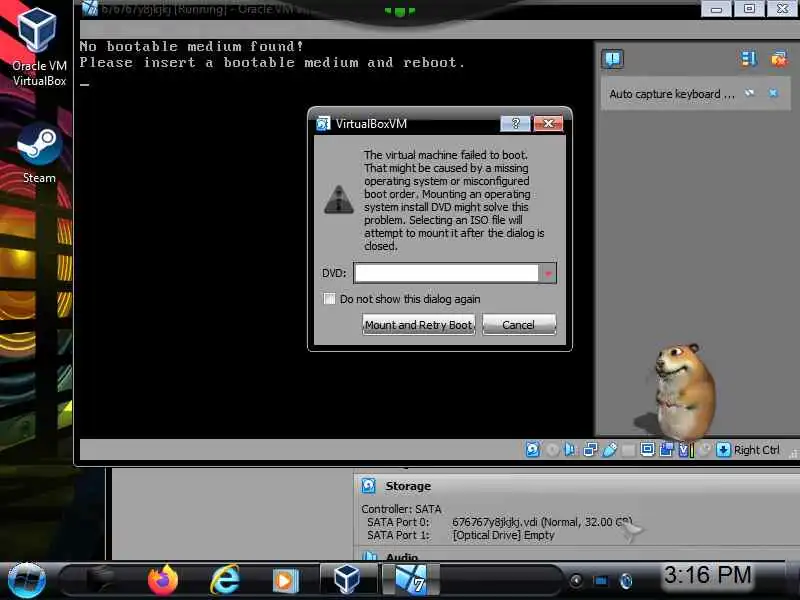800x600 pixels.
Task: Launch Internet Explorer from the taskbar
Action: (x=224, y=580)
